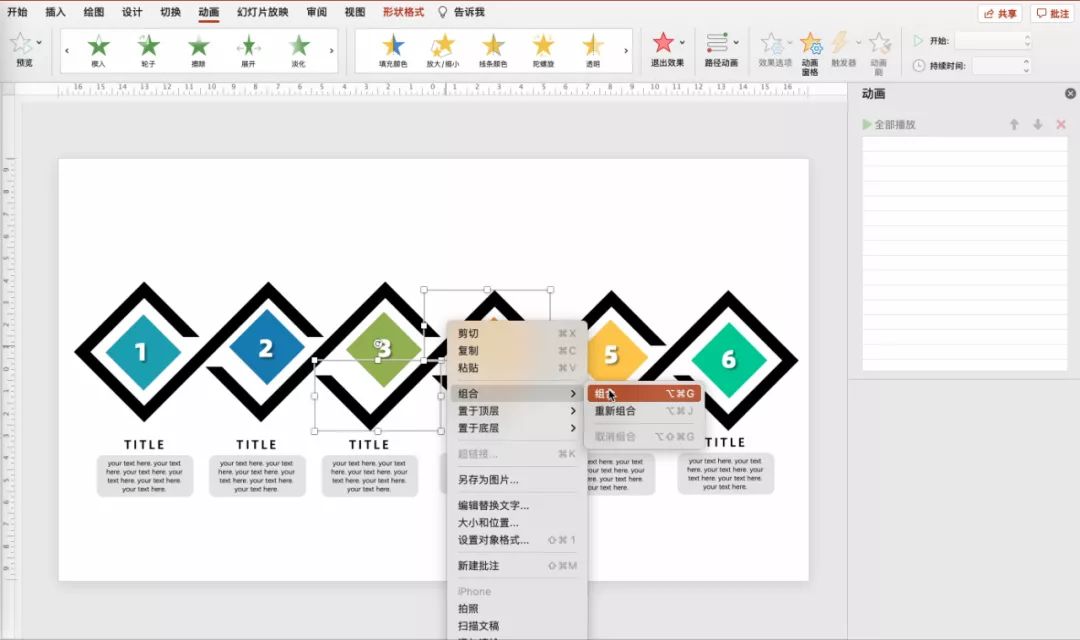Show more emphasis effects with right chevron

click(x=625, y=50)
